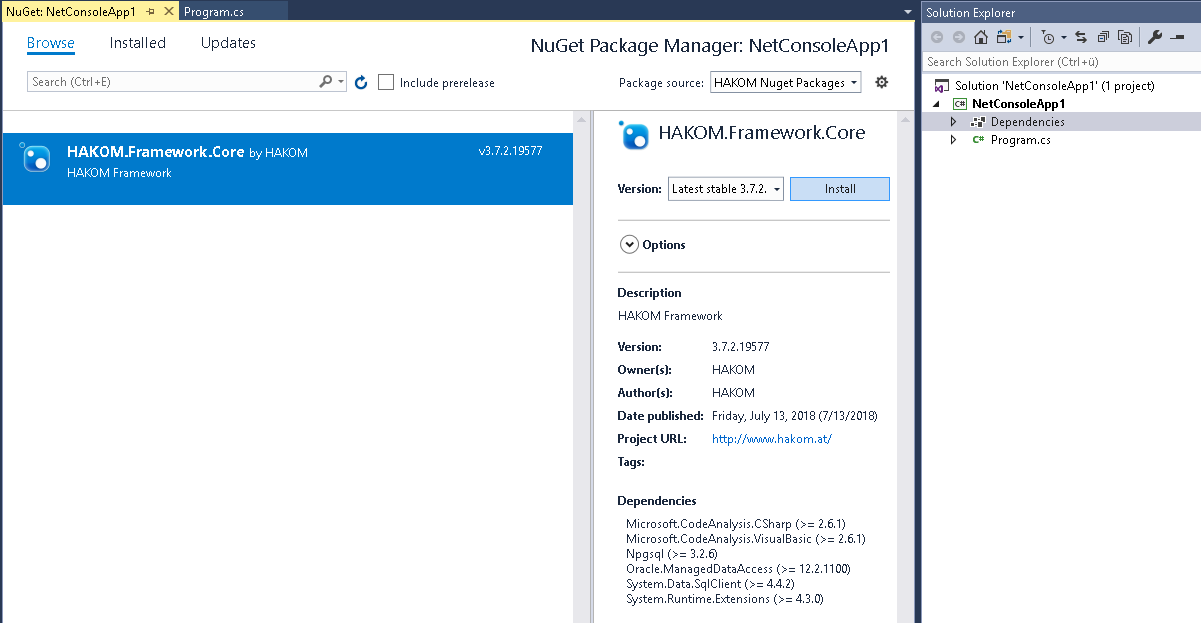
Task: Click Sync with Active Document icon
Action: click(1081, 37)
